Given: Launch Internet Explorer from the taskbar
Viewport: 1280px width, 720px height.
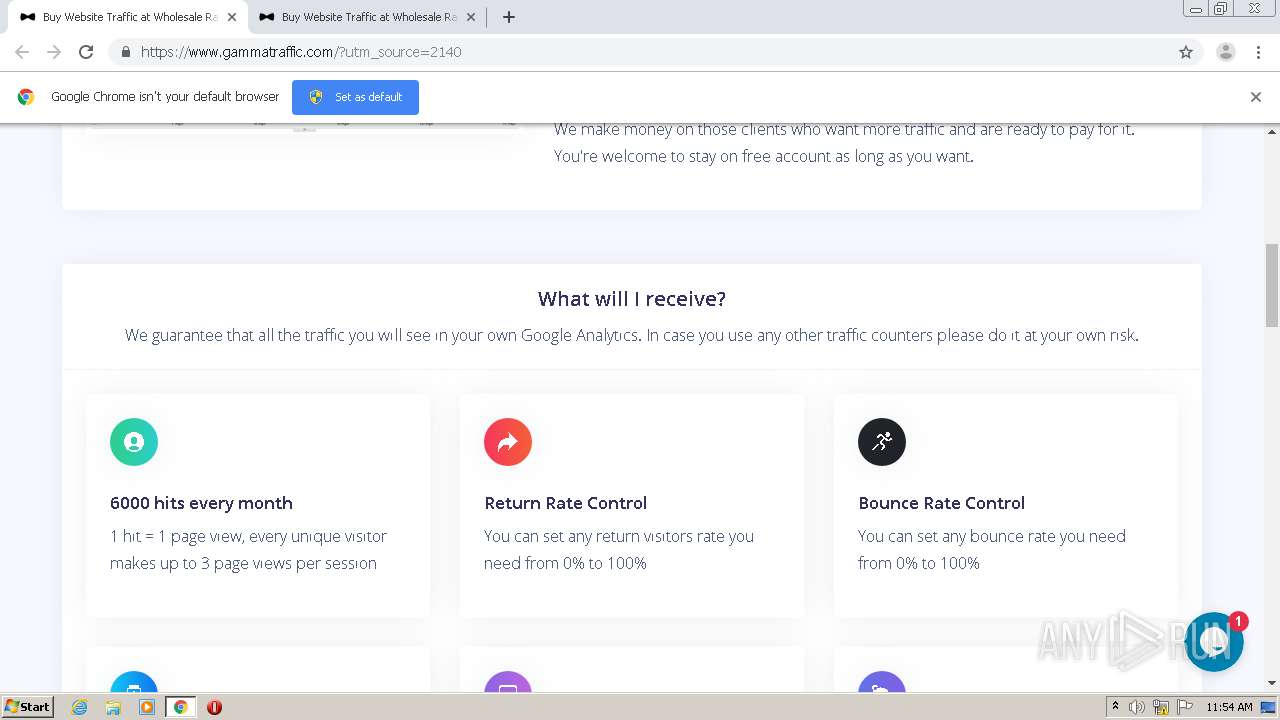Looking at the screenshot, I should click(80, 707).
